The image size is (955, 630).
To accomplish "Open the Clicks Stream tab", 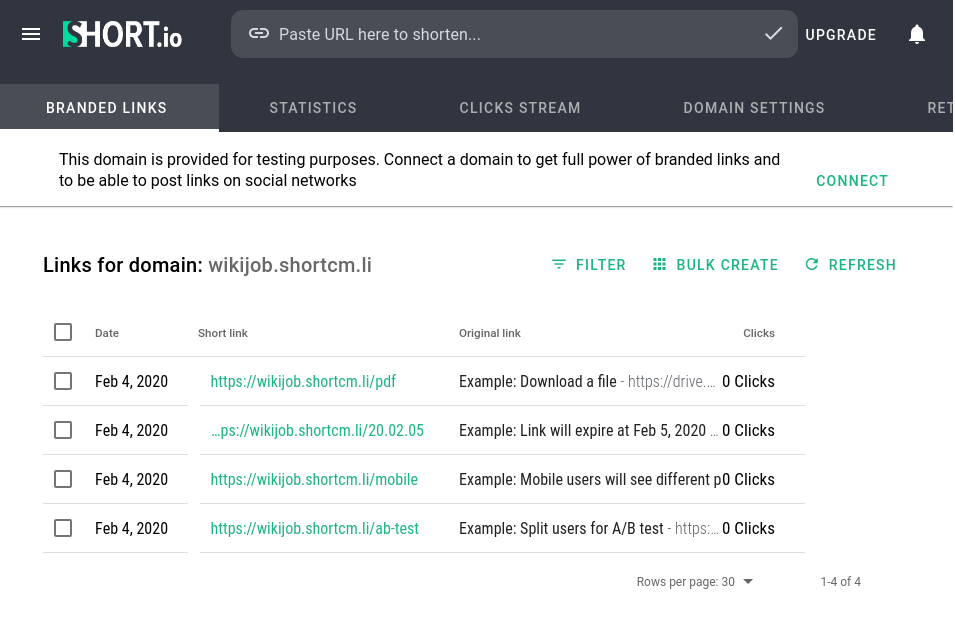I will pyautogui.click(x=520, y=108).
